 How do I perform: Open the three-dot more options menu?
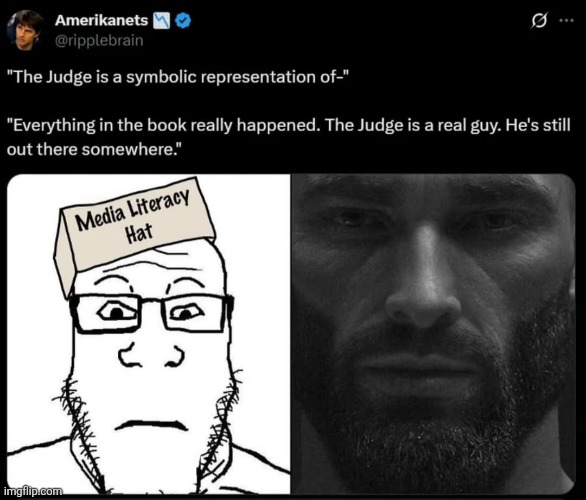566,21
